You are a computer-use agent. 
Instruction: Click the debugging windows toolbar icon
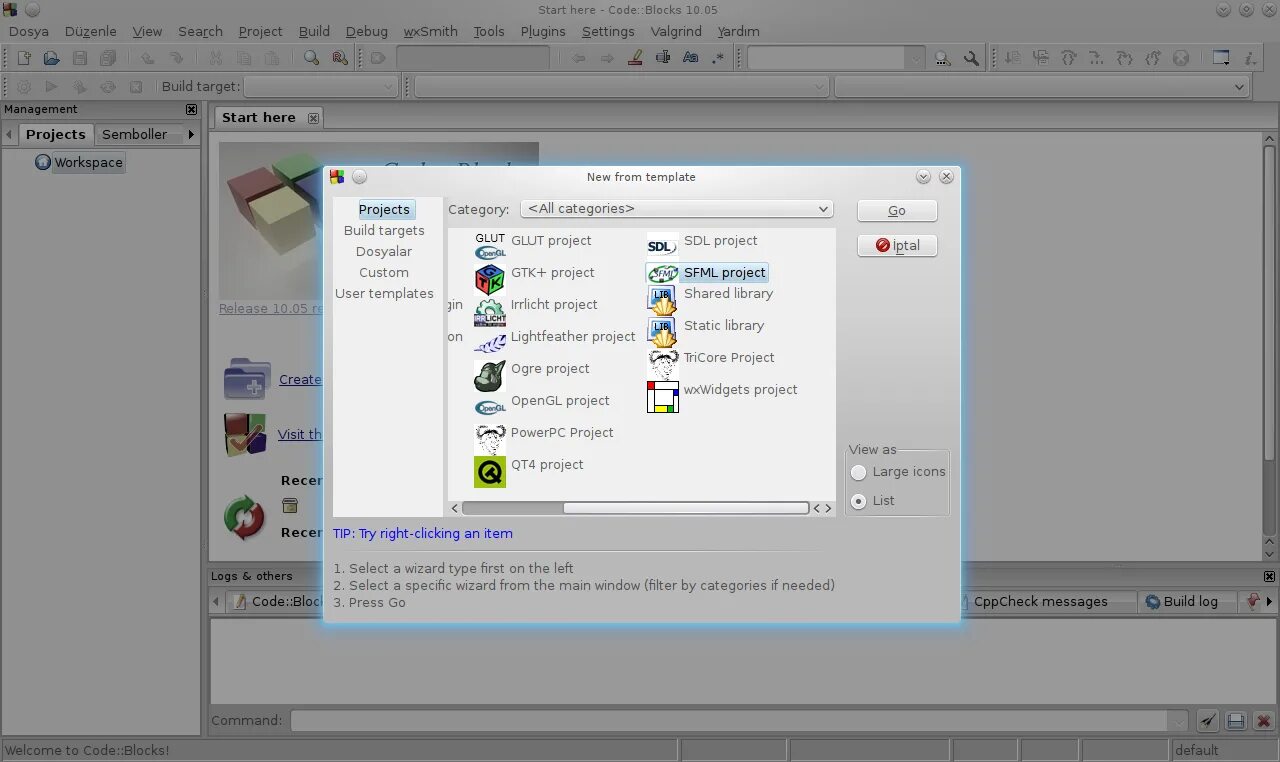pos(1221,58)
